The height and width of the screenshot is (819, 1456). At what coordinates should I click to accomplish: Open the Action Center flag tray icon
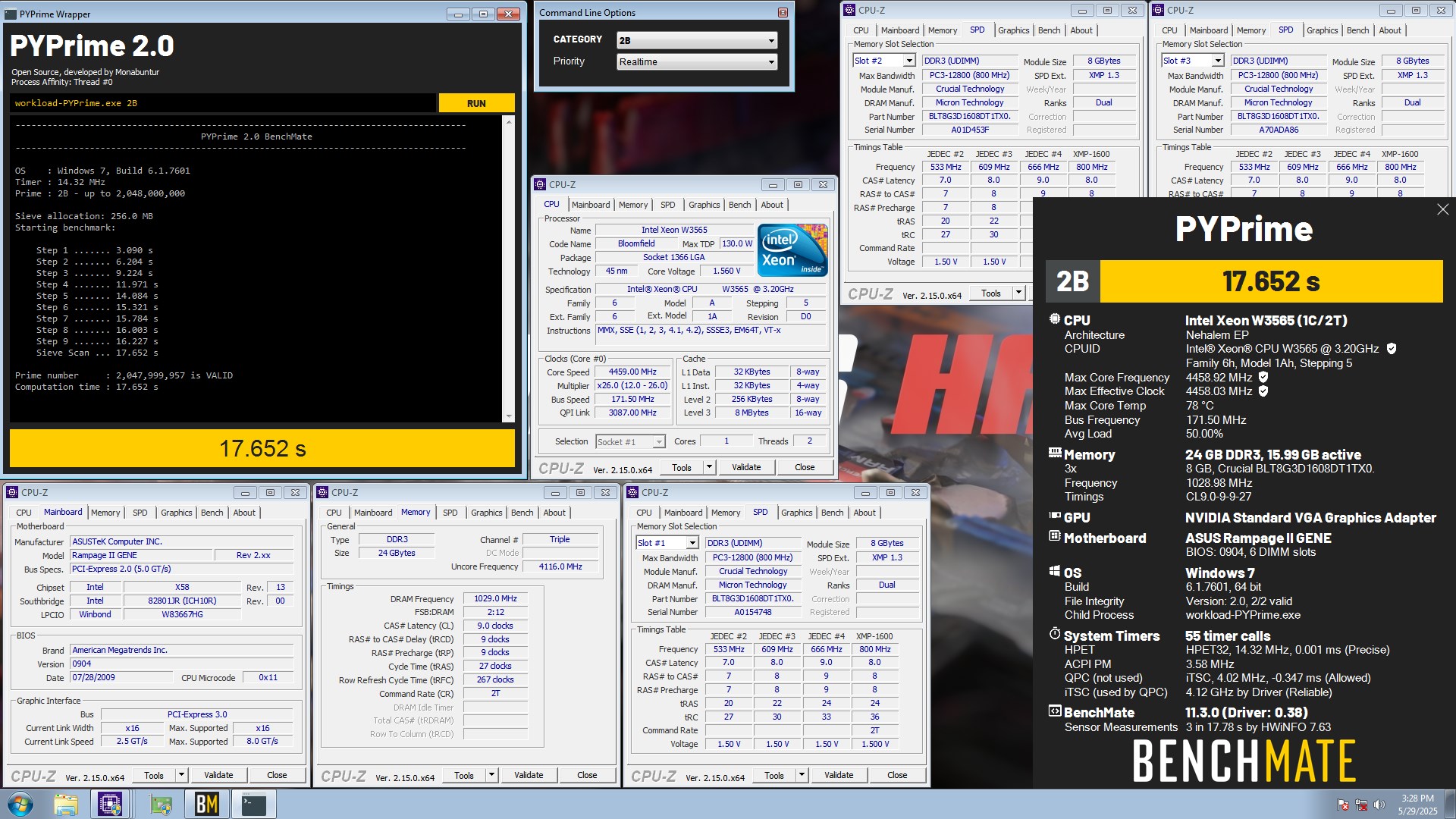point(1343,805)
